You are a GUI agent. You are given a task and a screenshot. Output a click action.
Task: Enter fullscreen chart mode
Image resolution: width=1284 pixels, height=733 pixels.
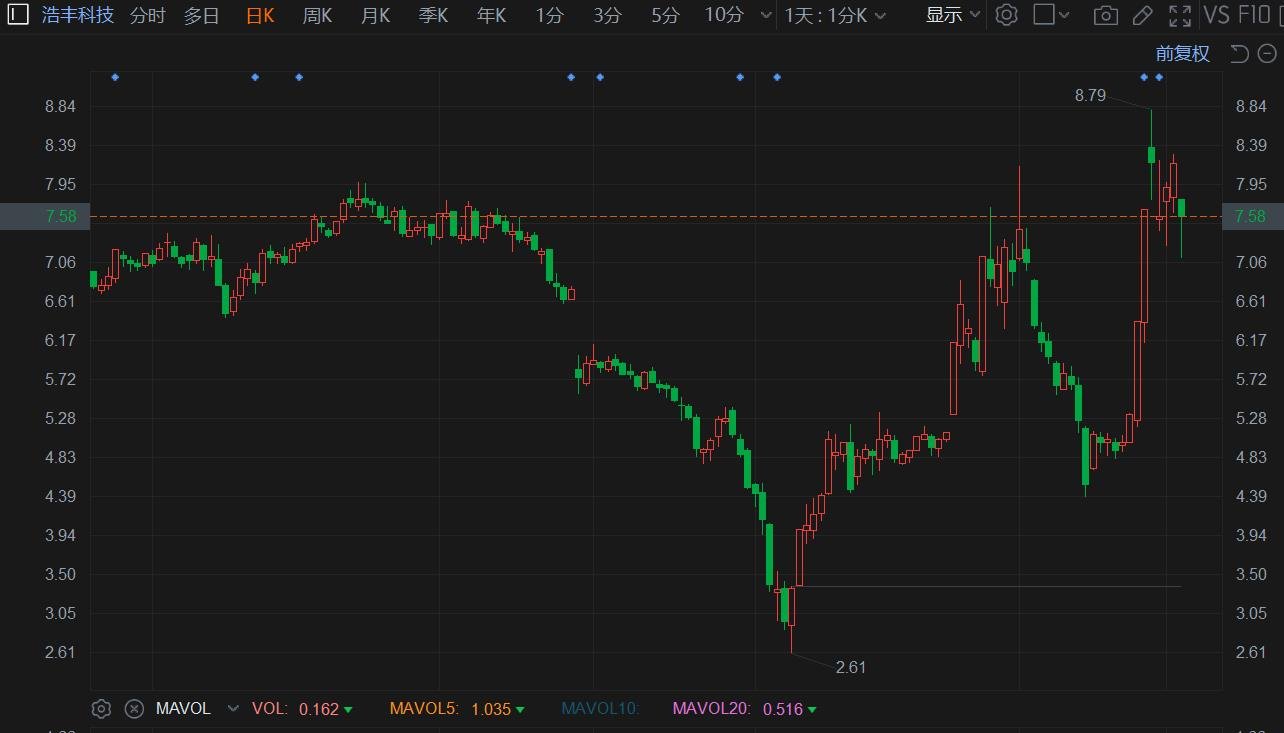click(1180, 15)
